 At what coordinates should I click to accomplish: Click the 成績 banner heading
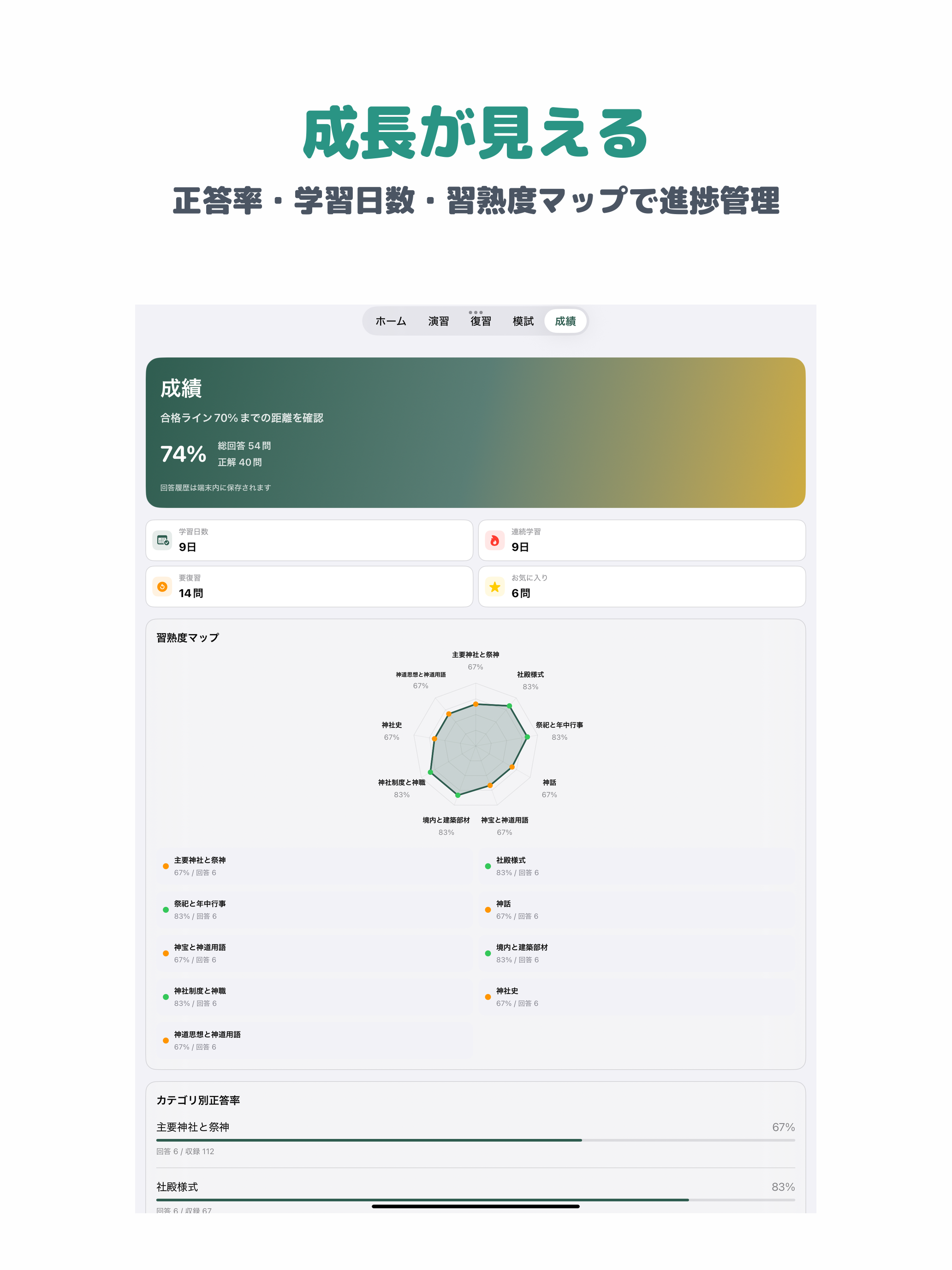coord(181,389)
